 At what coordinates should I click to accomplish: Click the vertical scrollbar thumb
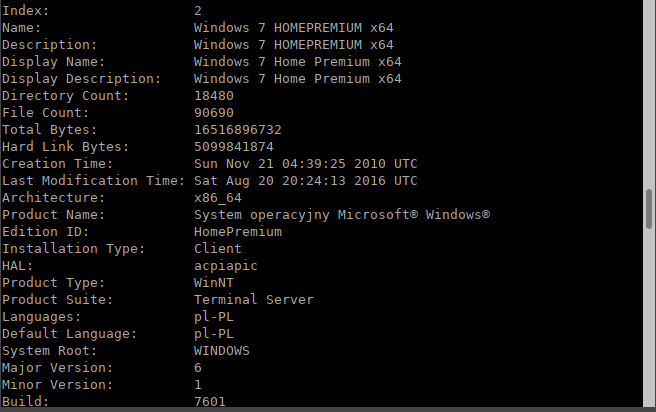point(649,209)
